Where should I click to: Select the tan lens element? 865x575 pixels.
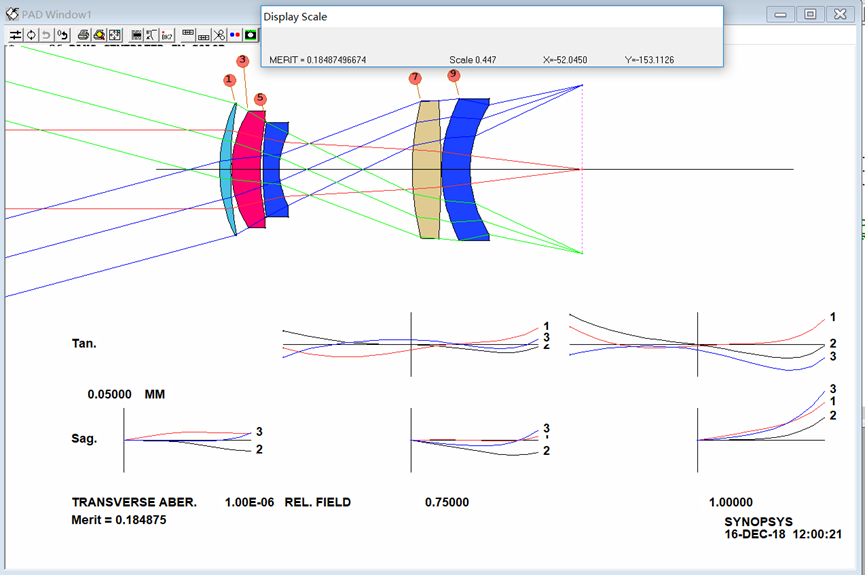click(x=426, y=169)
